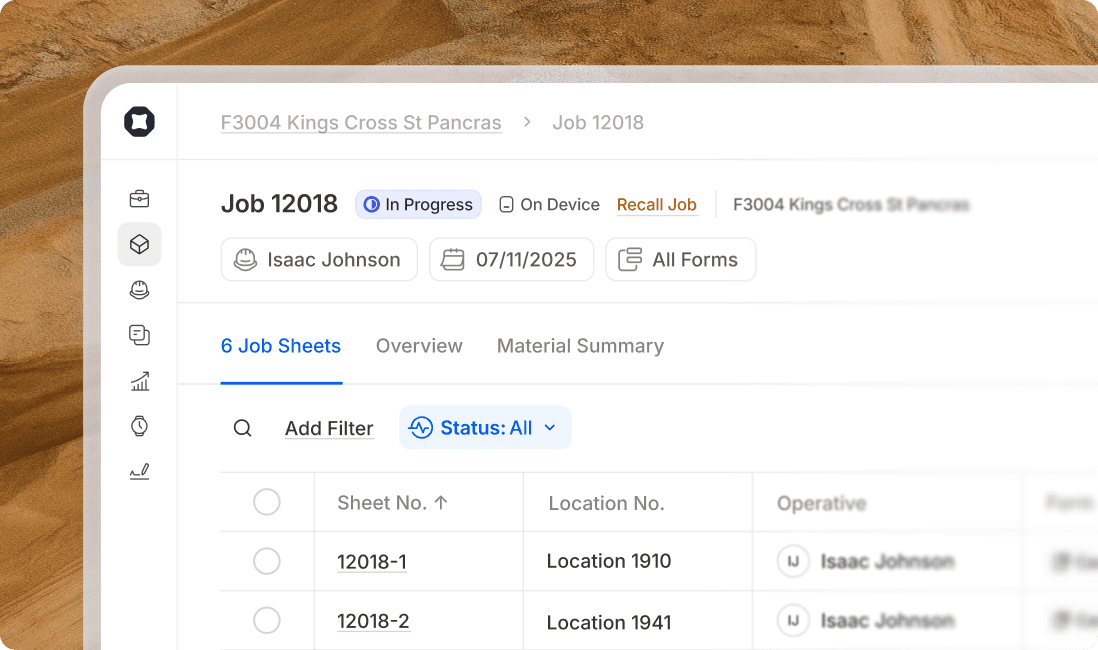Image resolution: width=1098 pixels, height=650 pixels.
Task: Open sheet 12018-2 link
Action: (373, 621)
